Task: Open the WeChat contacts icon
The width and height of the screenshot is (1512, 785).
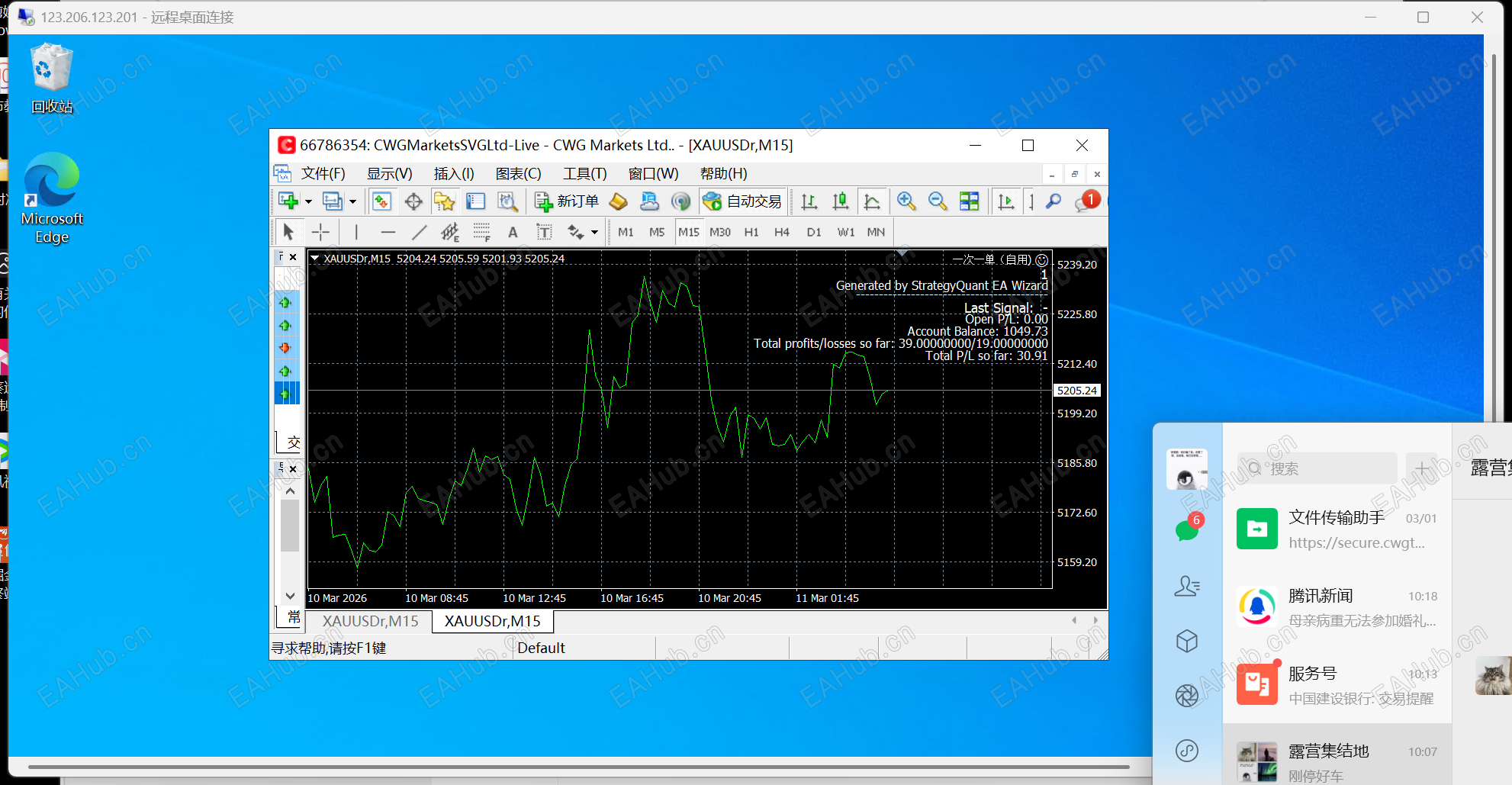Action: tap(1187, 586)
